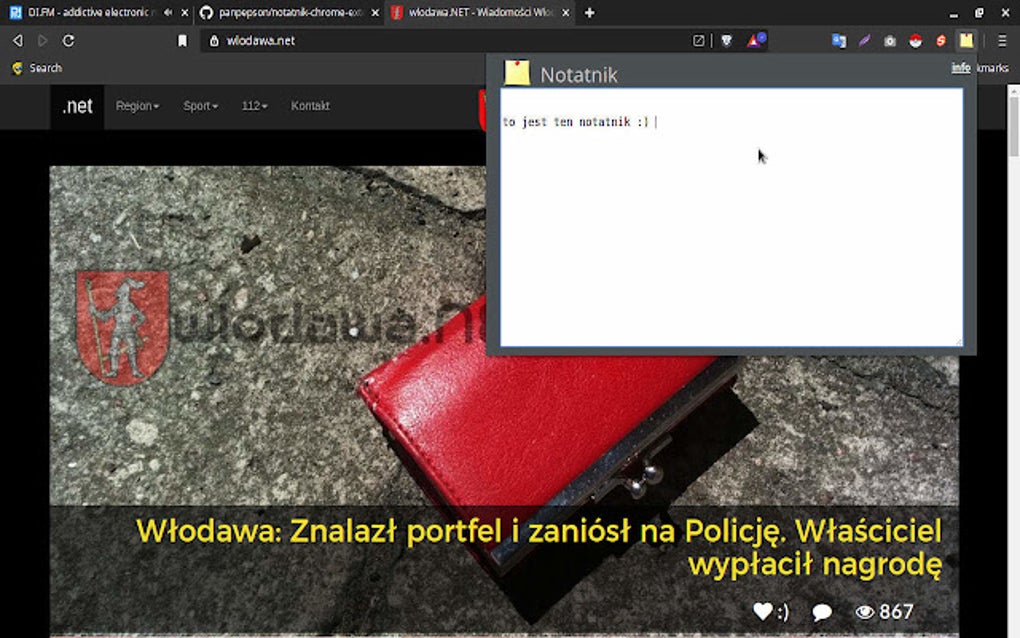Image resolution: width=1020 pixels, height=638 pixels.
Task: Open the Sport dropdown menu
Action: point(198,105)
